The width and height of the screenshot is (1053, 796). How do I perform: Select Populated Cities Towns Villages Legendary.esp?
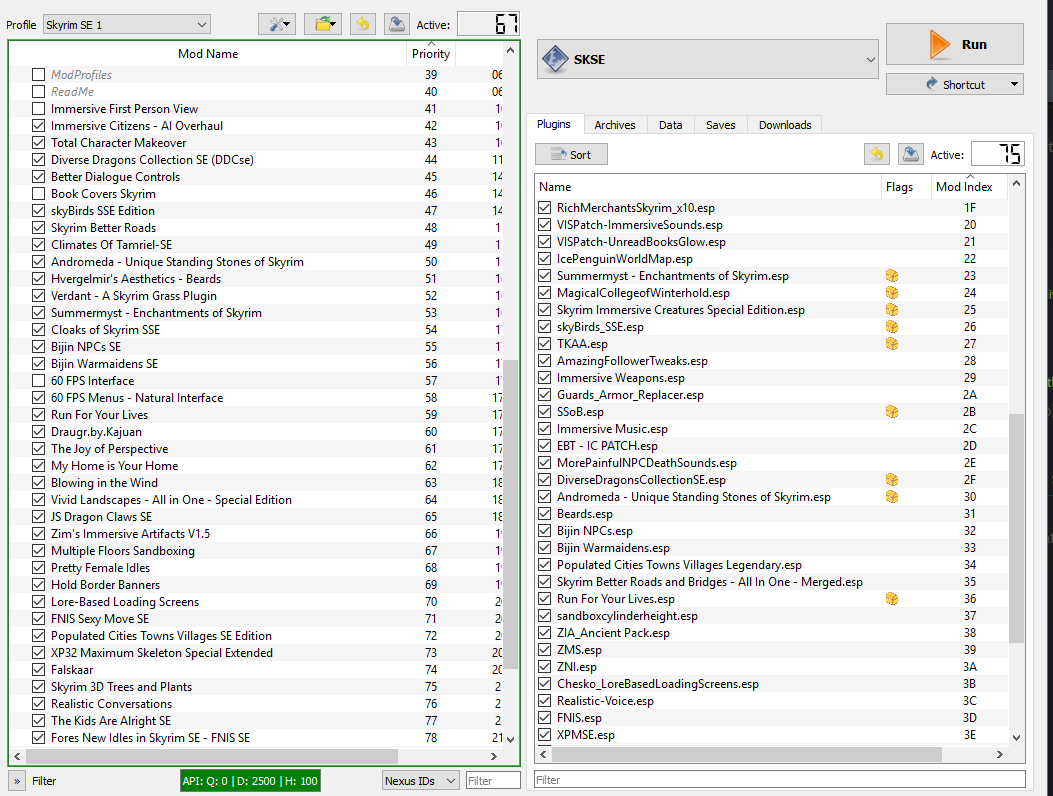[x=771, y=565]
